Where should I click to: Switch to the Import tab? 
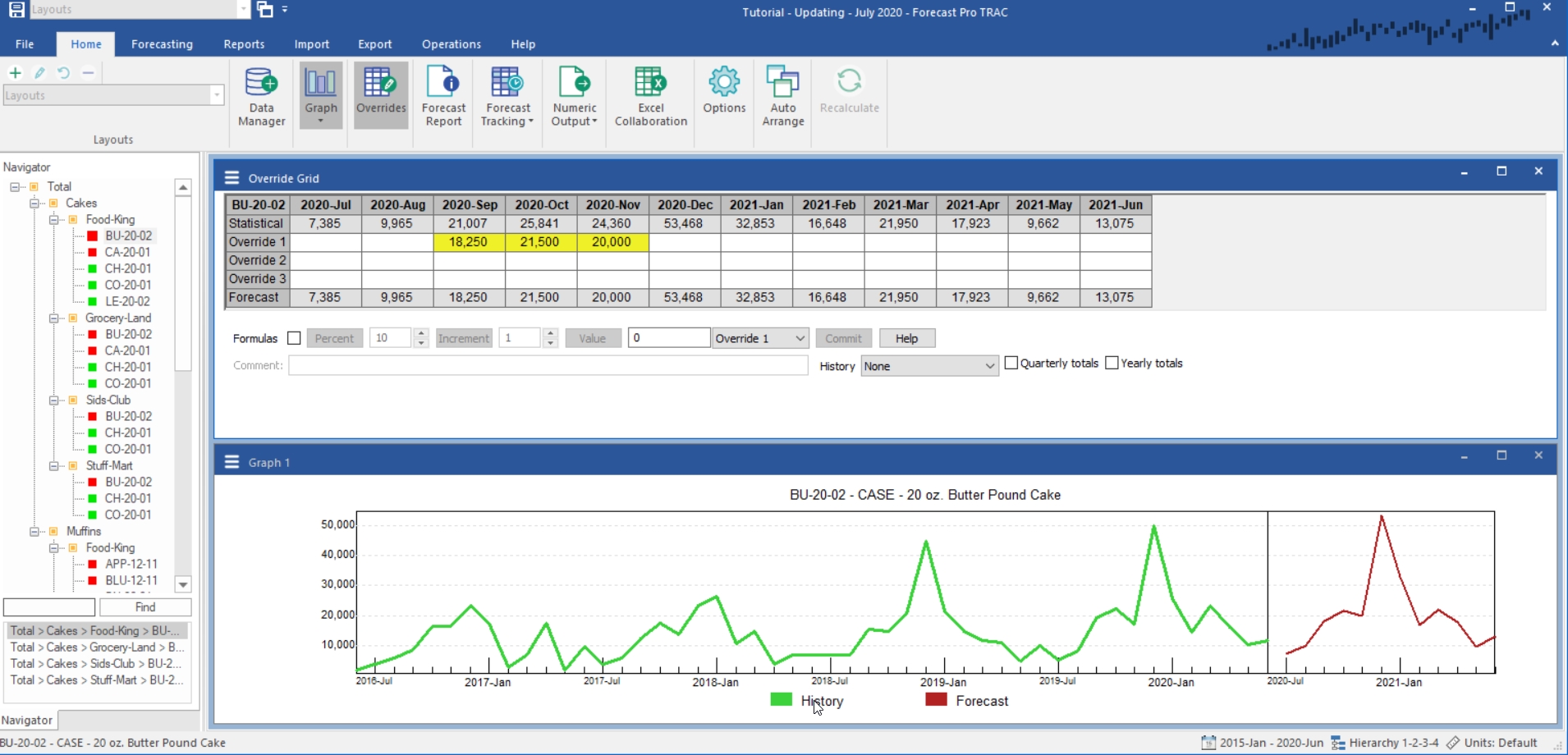[312, 44]
